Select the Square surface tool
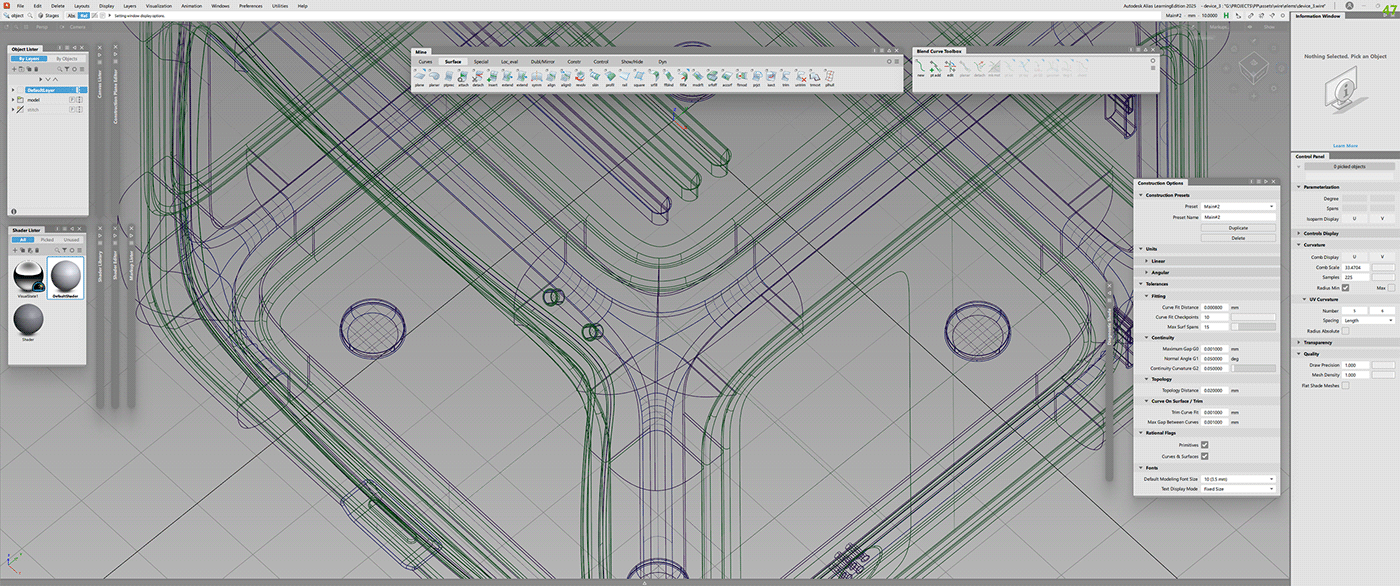Screen dimensions: 1400x586 tap(639, 74)
